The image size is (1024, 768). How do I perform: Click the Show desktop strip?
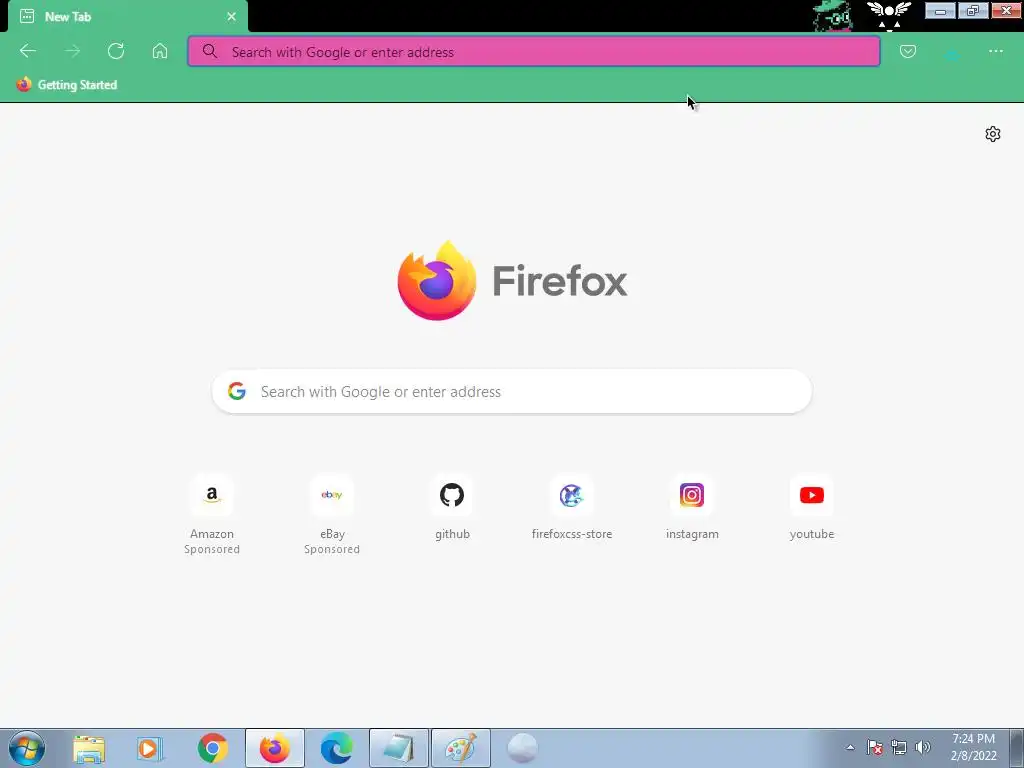[x=1017, y=748]
